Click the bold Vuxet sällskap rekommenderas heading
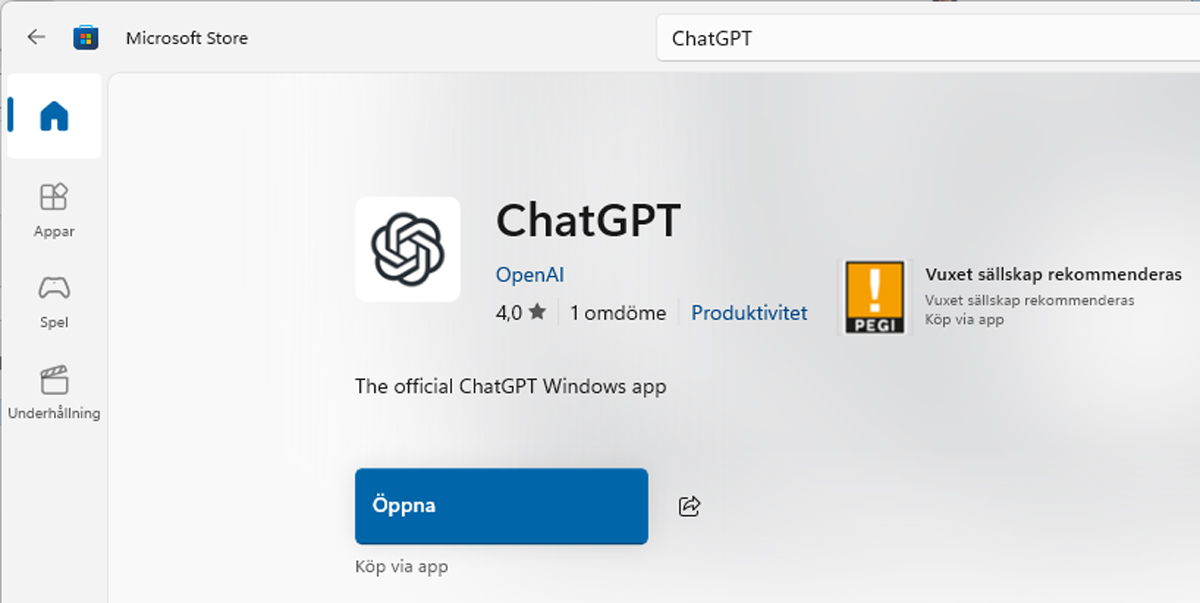Viewport: 1200px width, 603px height. point(1053,275)
